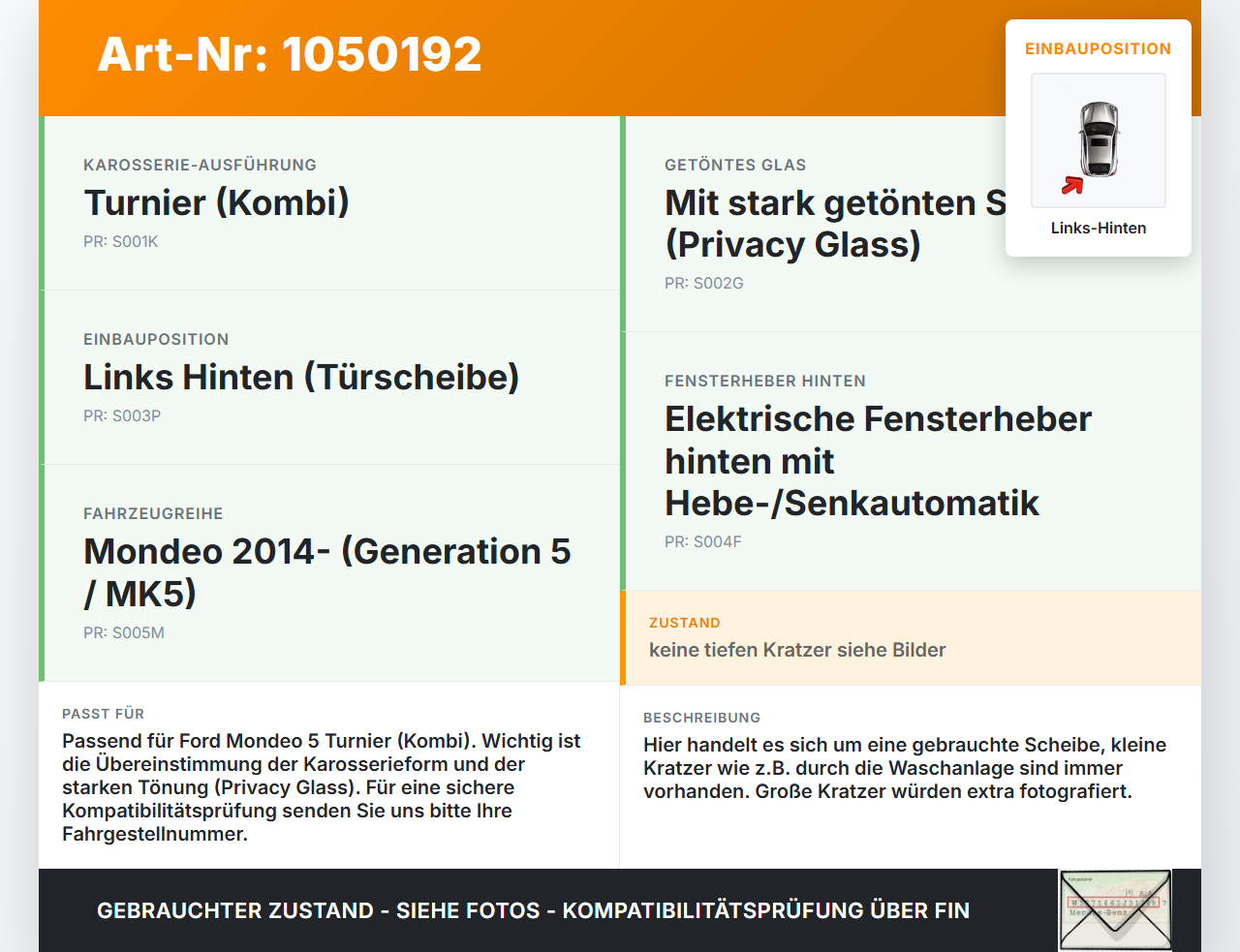Click the PR: S002G code

pyautogui.click(x=704, y=283)
